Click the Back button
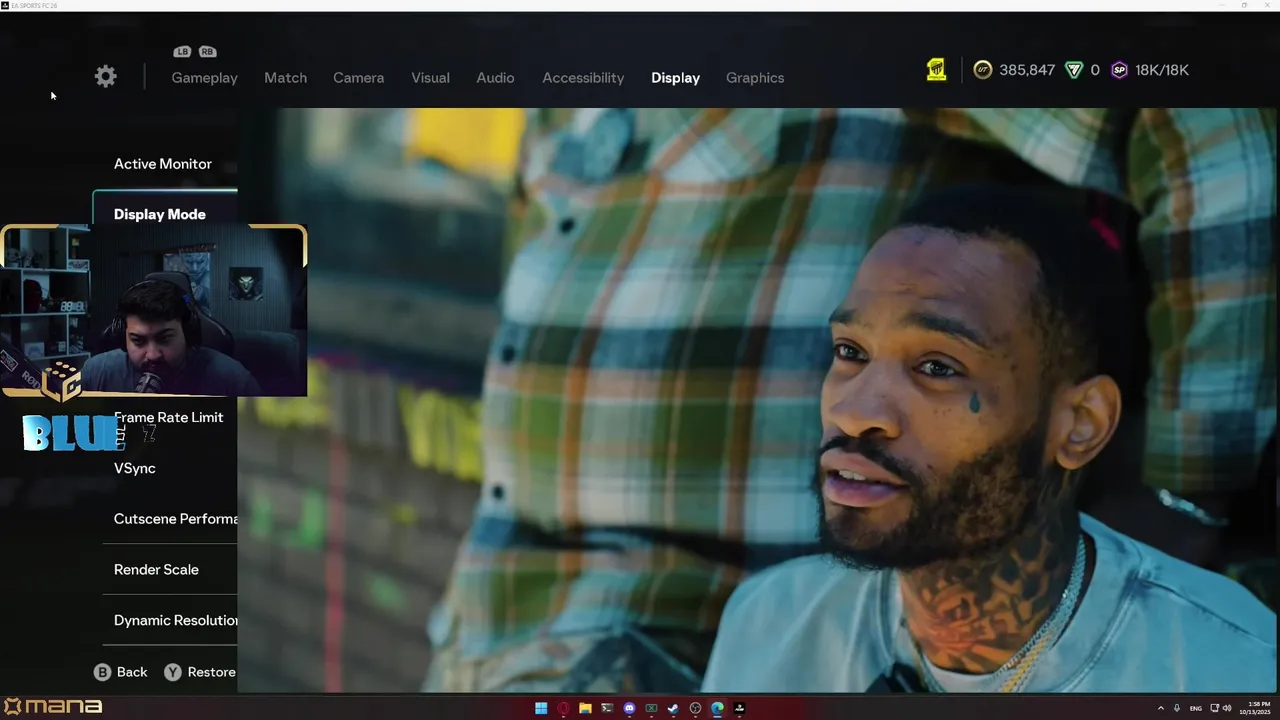 (120, 672)
